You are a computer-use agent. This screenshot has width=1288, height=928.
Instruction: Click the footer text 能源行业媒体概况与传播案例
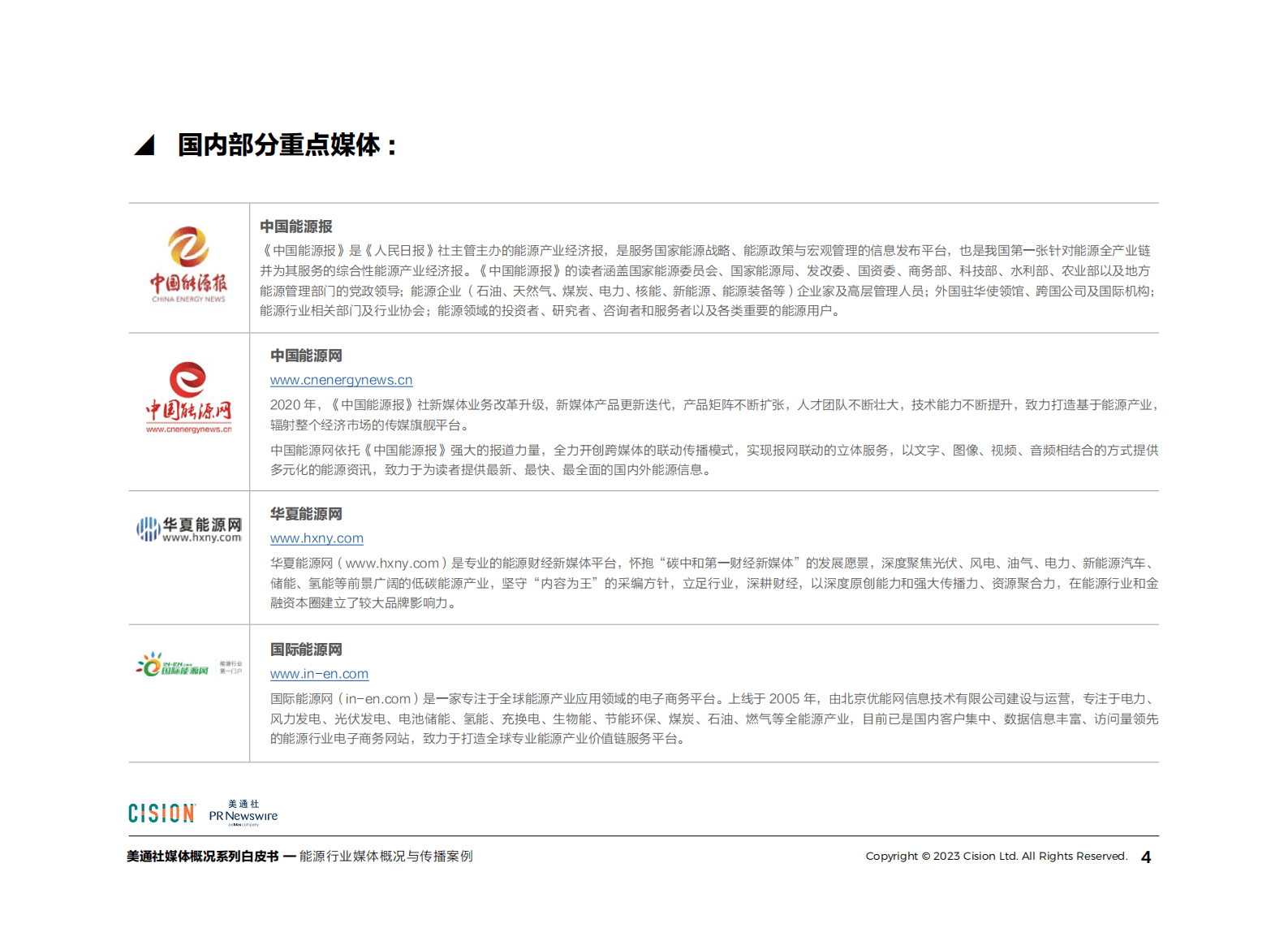pos(386,857)
